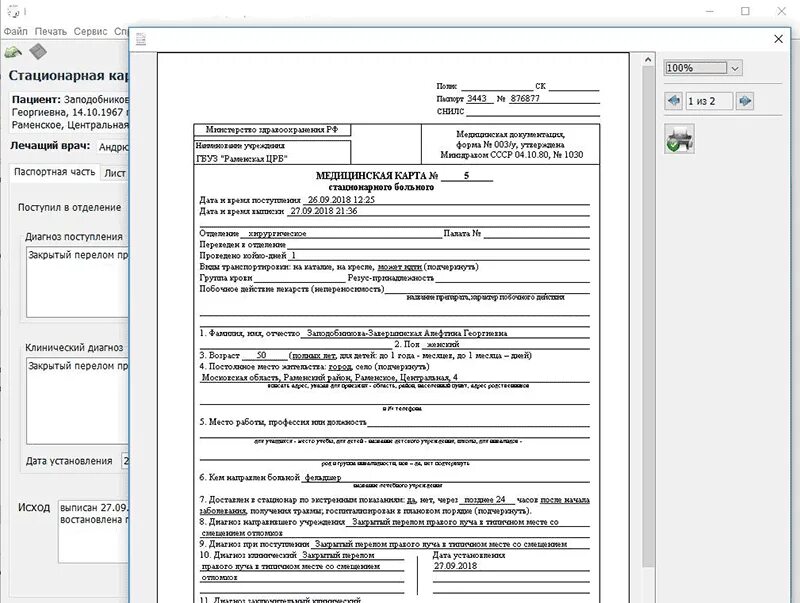Click 'Стационарная кар' title in main window
Viewport: 800px width, 603px height.
(68, 76)
